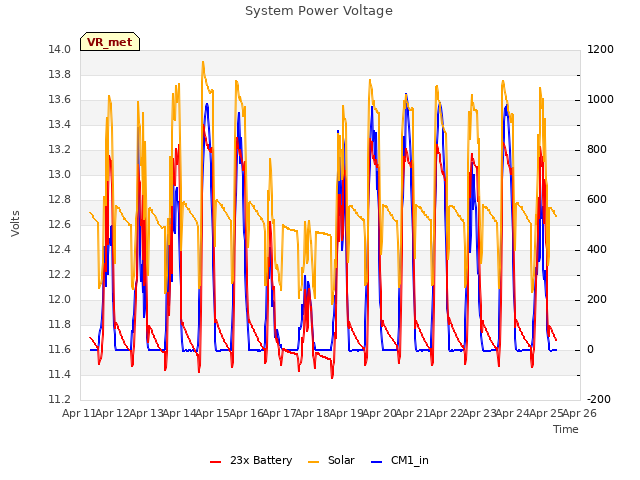
Task: Click the -200 right axis tick label
Action: coord(599,399)
